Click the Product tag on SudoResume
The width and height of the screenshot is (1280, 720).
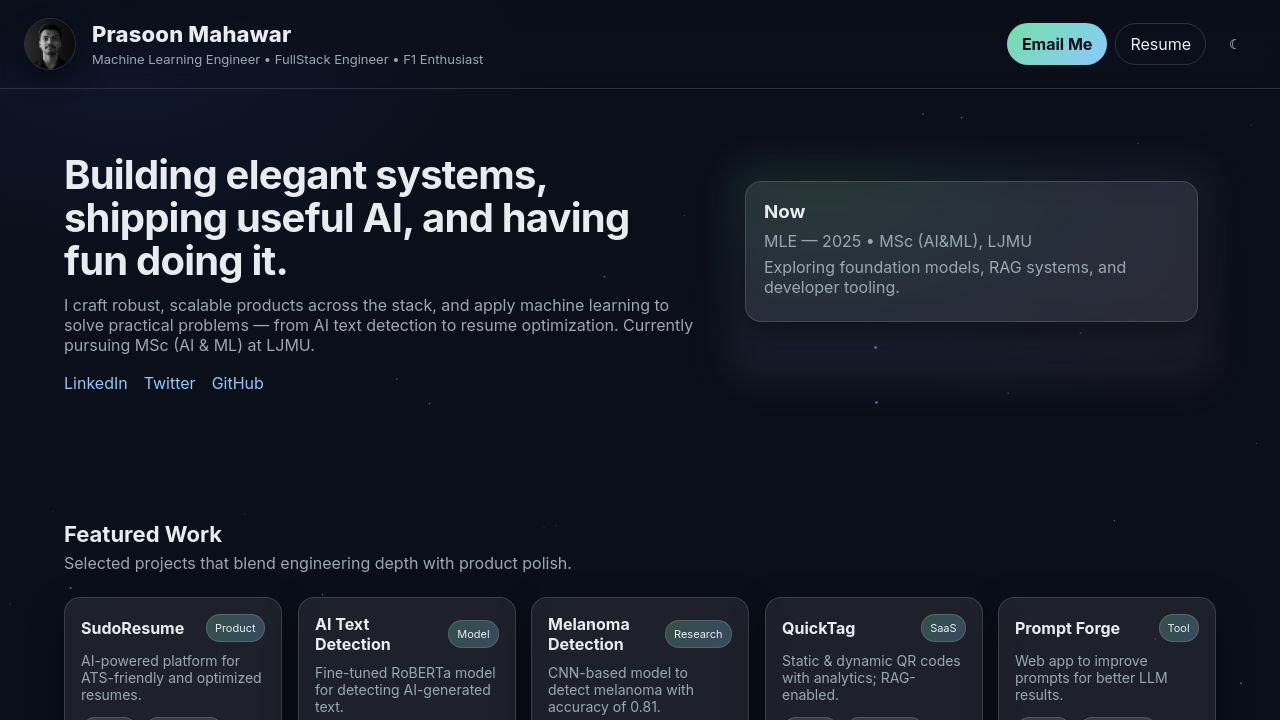(235, 628)
